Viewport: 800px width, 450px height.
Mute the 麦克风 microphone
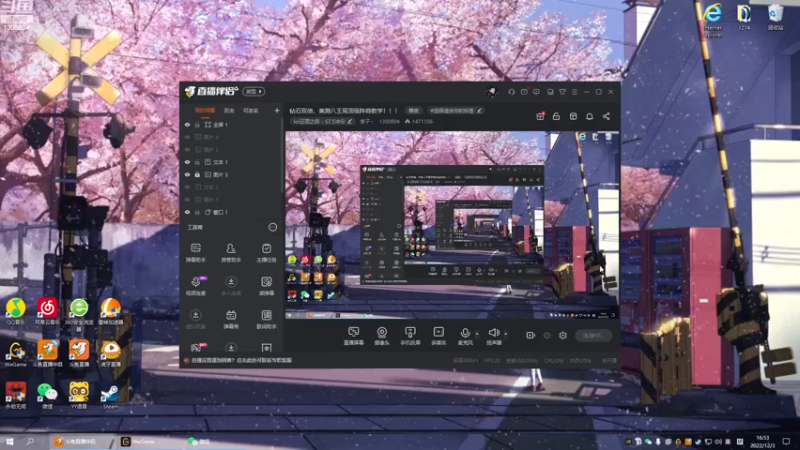click(465, 336)
